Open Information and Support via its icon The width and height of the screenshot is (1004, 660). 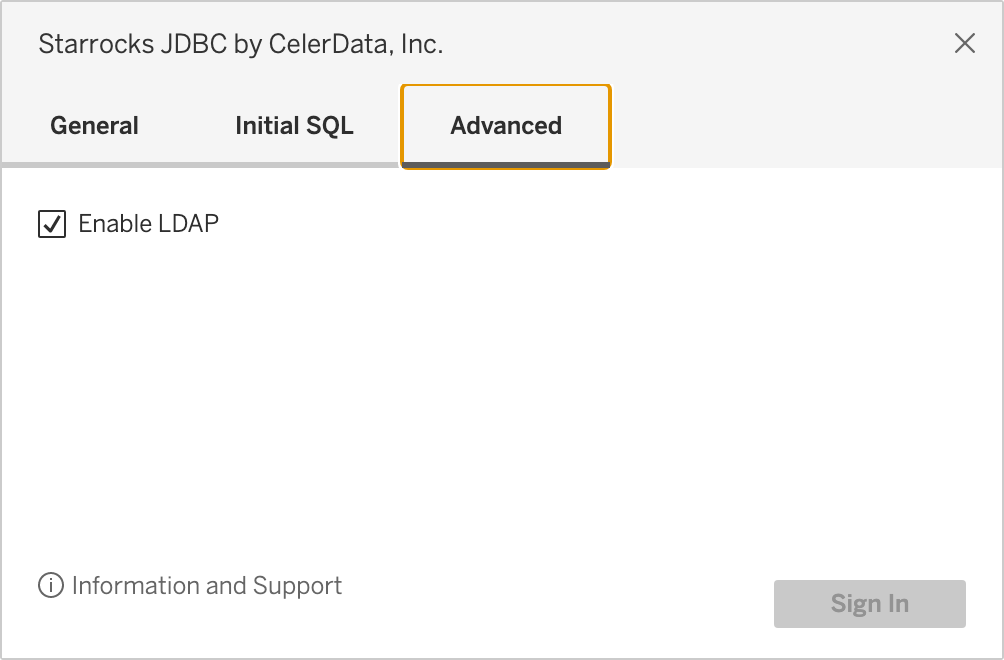(48, 586)
